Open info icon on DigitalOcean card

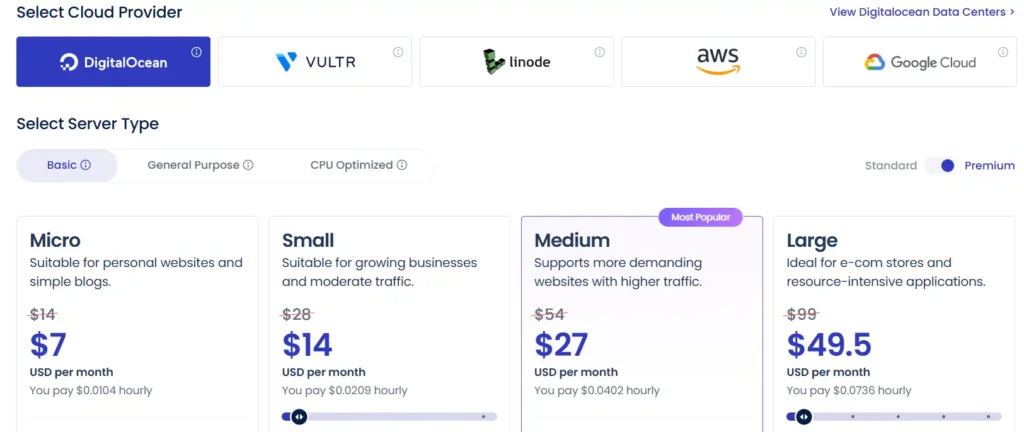196,52
